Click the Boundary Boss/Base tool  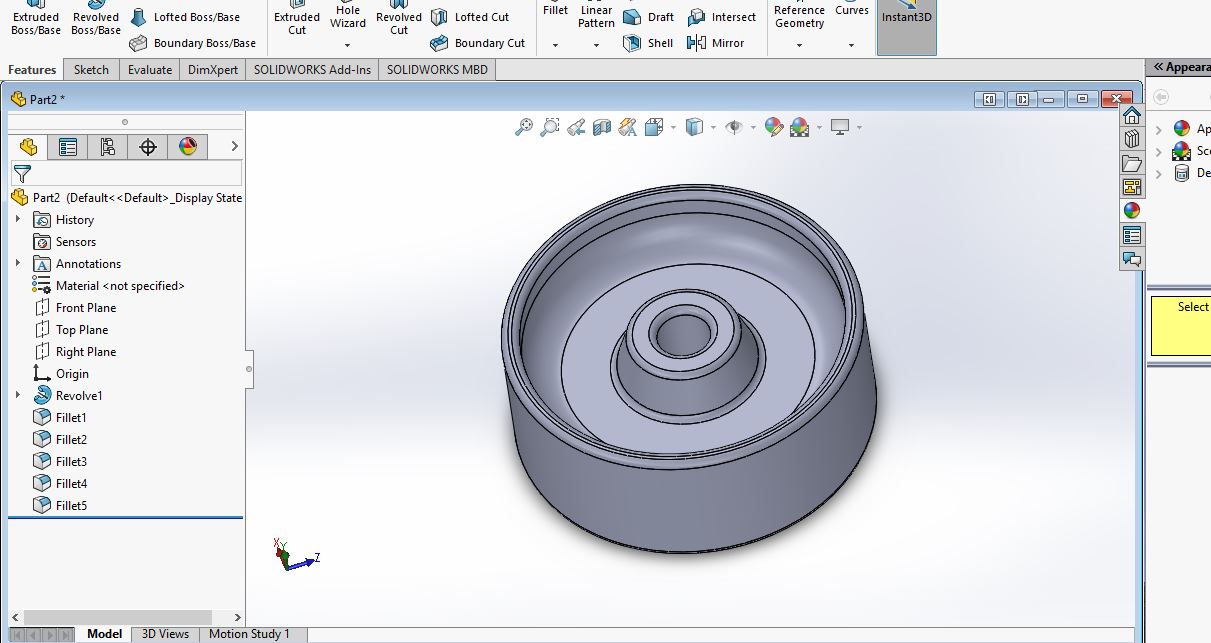click(192, 43)
